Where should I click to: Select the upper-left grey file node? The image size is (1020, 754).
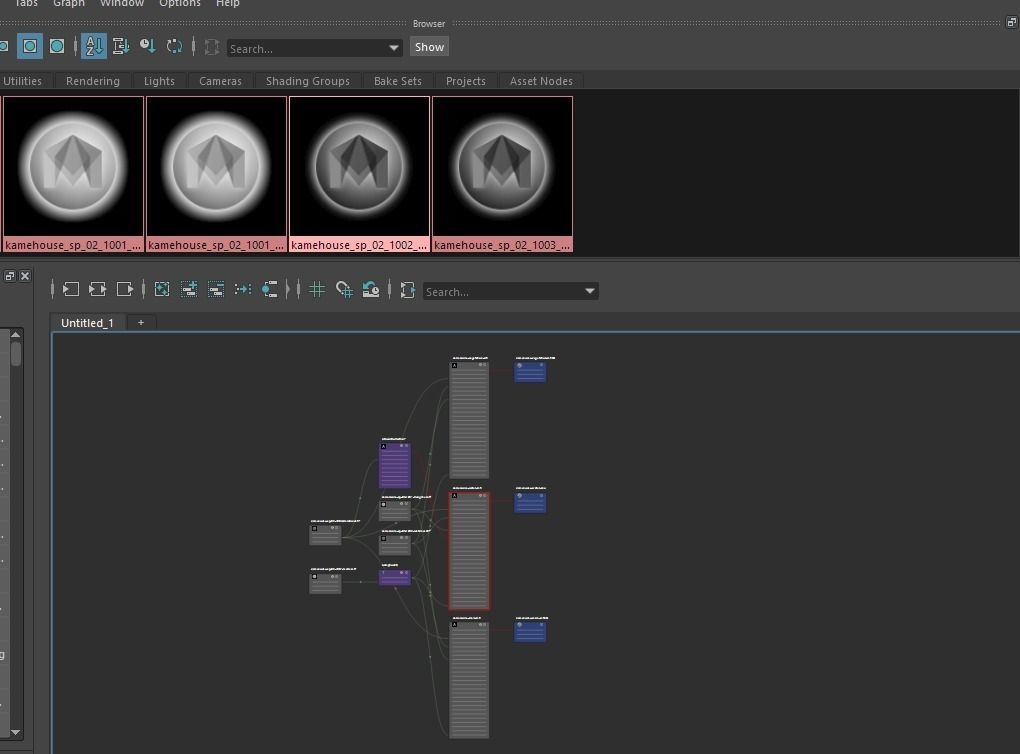pos(325,534)
